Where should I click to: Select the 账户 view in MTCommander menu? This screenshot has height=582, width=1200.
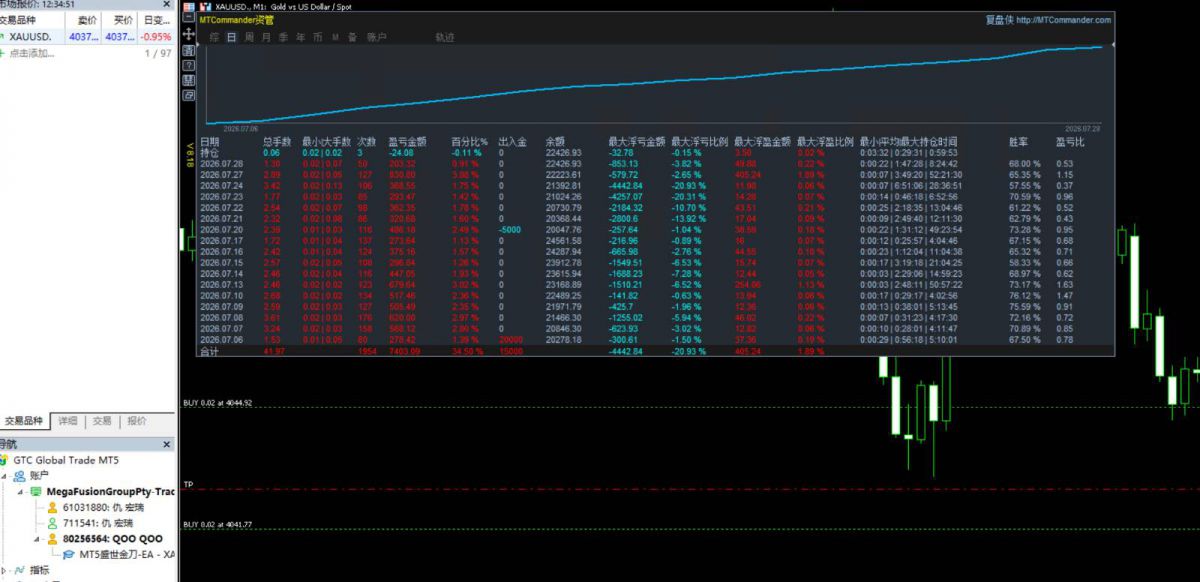[377, 37]
